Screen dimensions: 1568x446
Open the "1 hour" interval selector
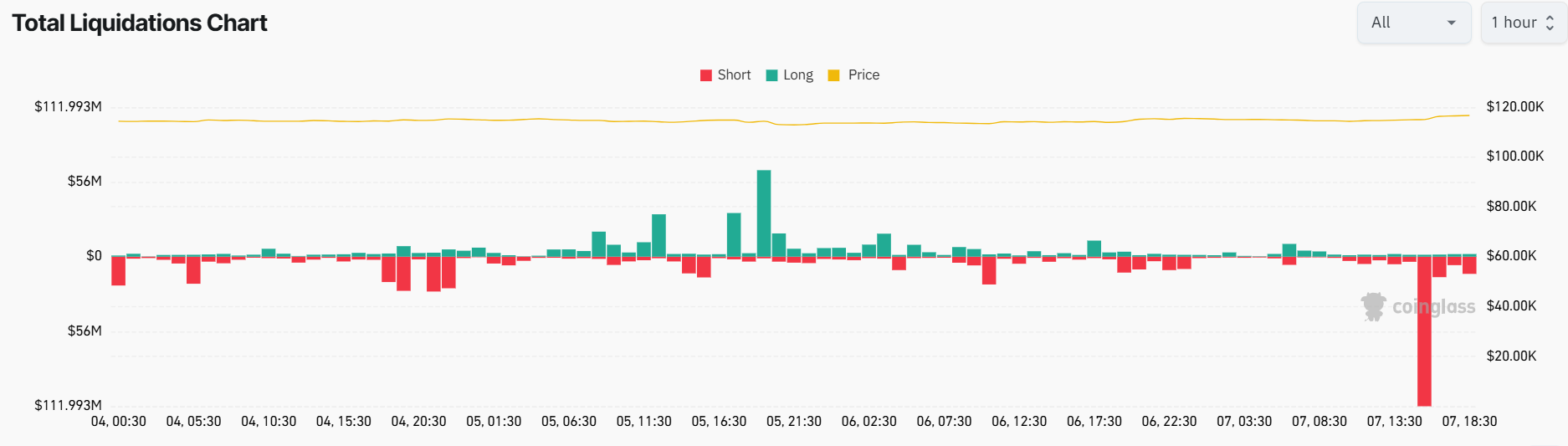click(x=1523, y=23)
